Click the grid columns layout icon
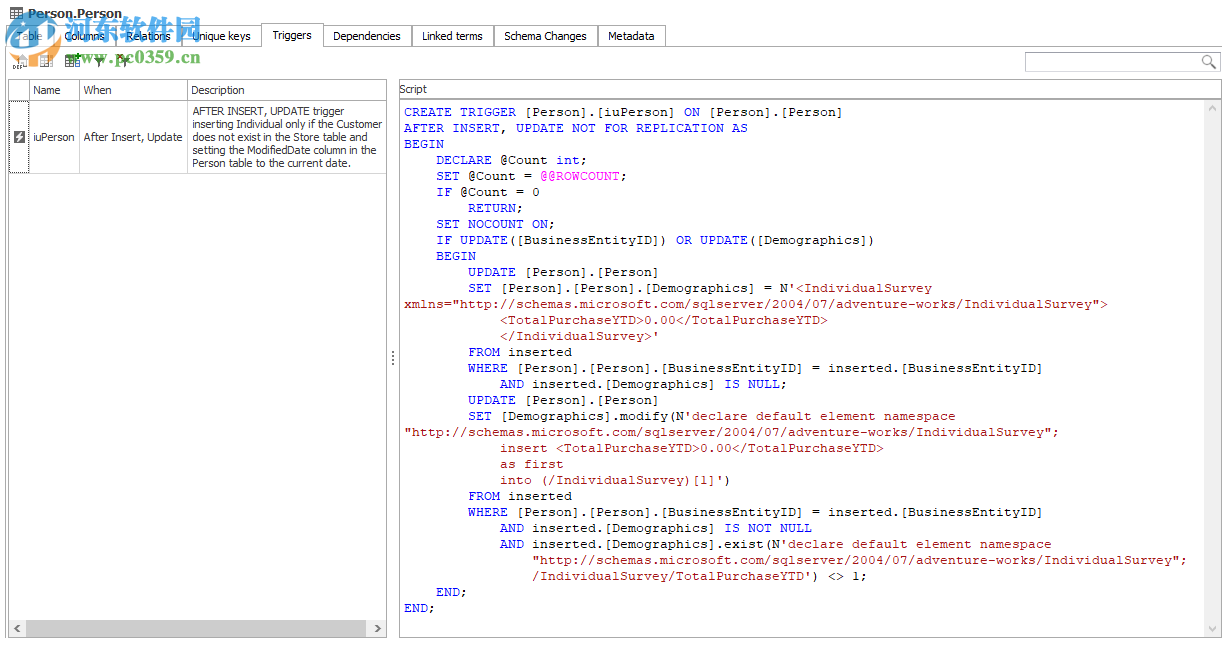 tap(46, 62)
